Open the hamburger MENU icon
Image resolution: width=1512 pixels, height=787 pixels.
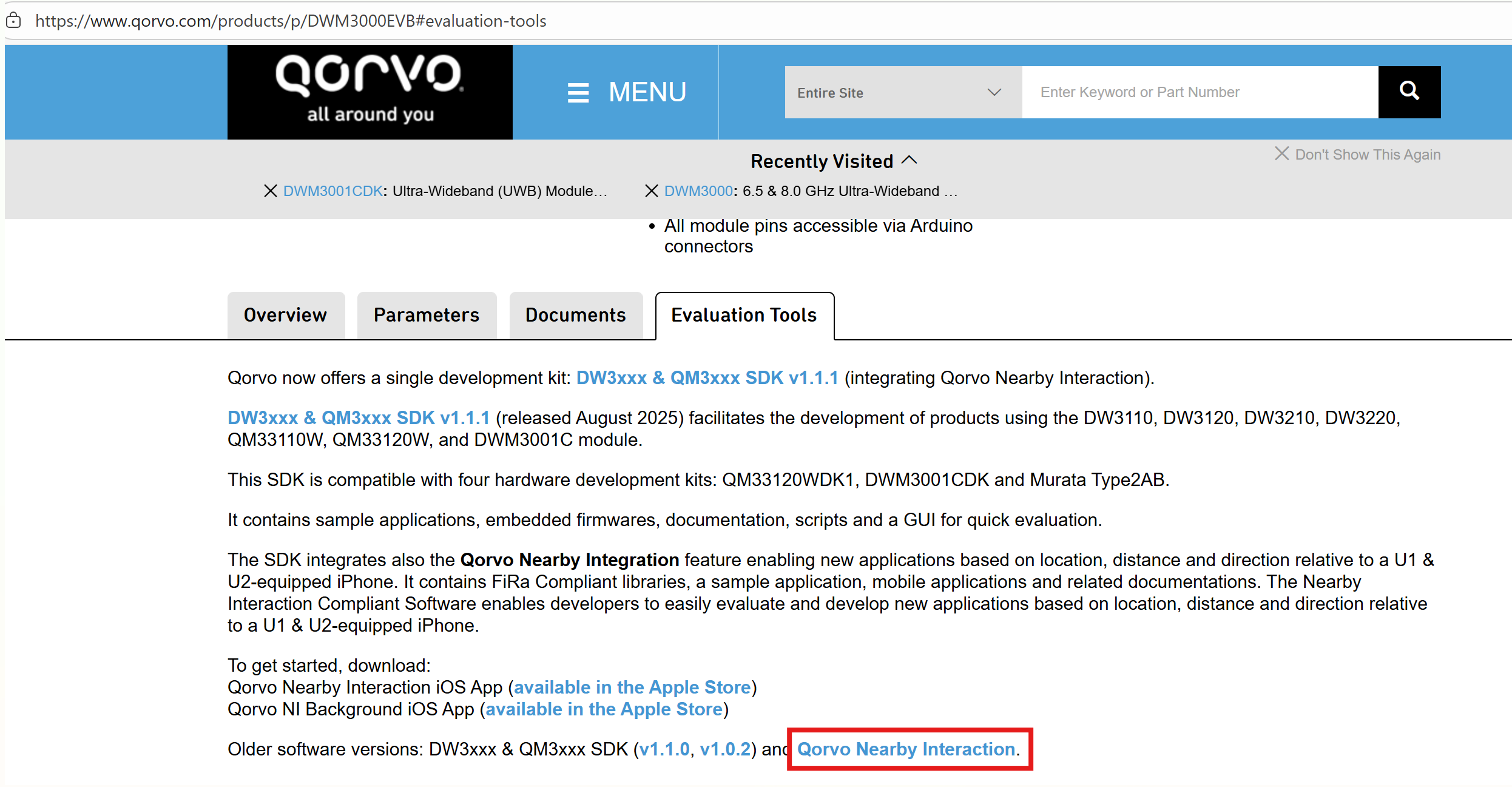578,93
